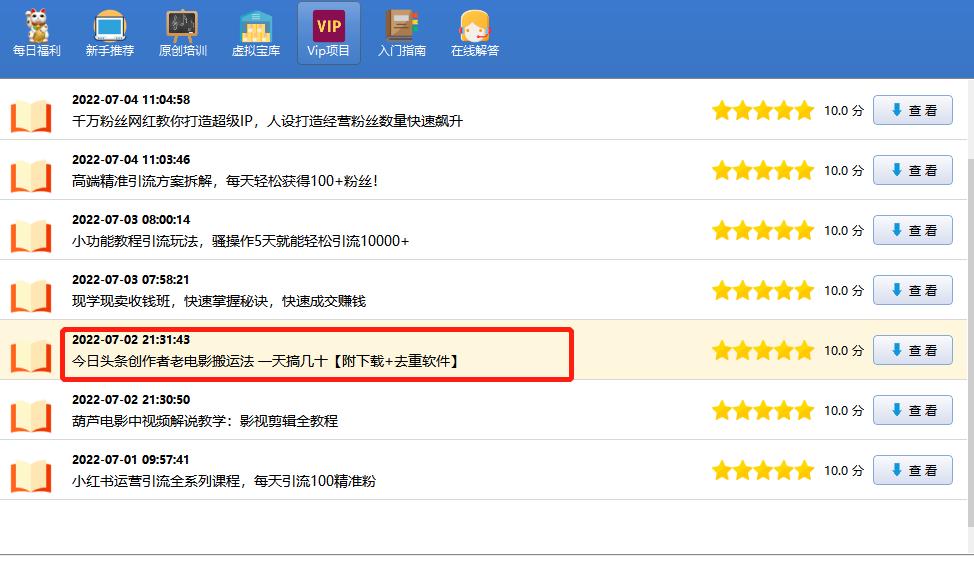Click 查看 button for 高端精准引流方案 entry
This screenshot has width=974, height=561.
(913, 170)
